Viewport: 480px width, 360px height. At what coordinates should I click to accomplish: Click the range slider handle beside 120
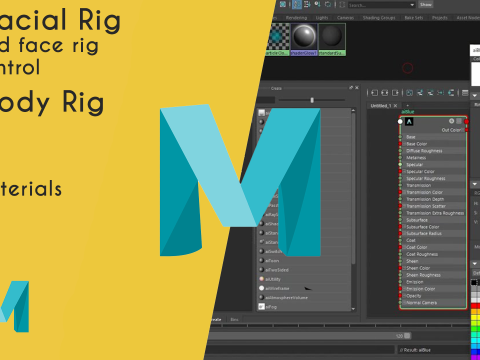point(407,336)
